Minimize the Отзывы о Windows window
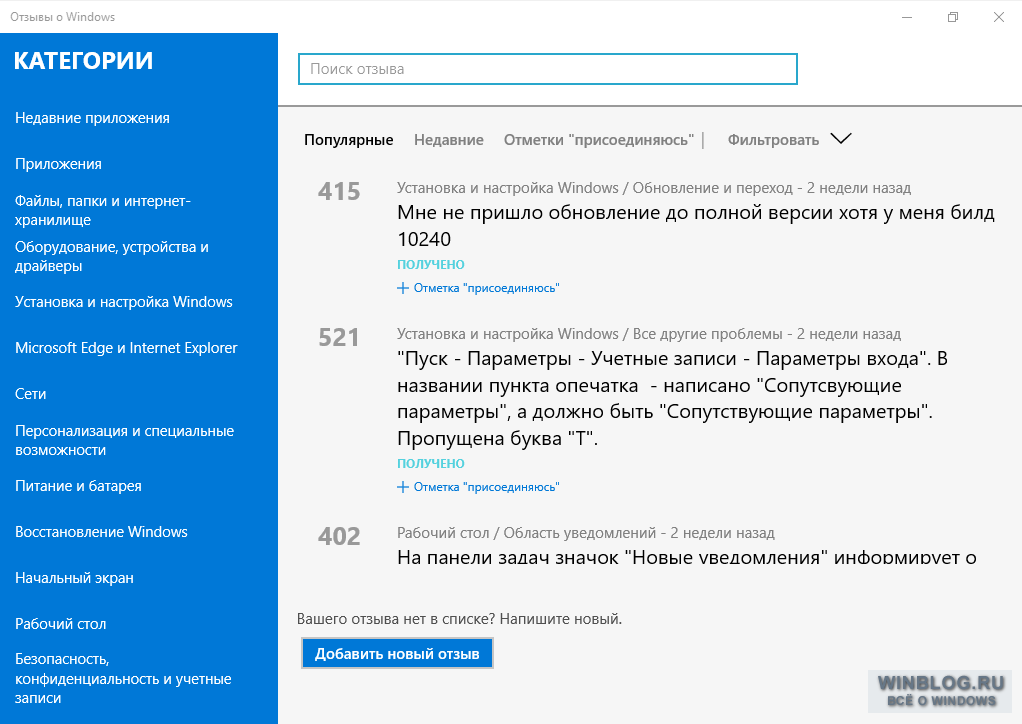 (x=907, y=17)
